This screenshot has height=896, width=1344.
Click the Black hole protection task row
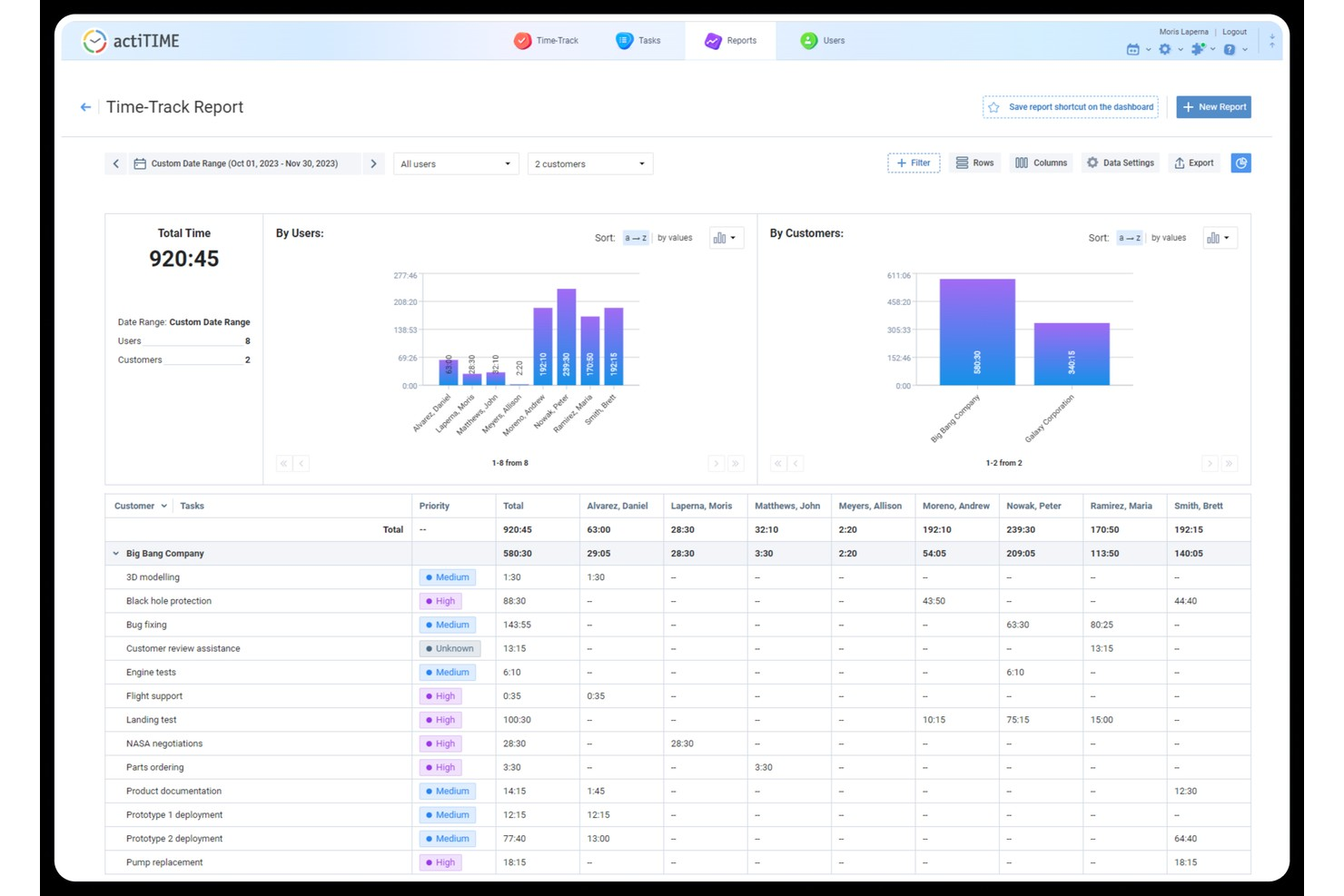click(x=677, y=601)
